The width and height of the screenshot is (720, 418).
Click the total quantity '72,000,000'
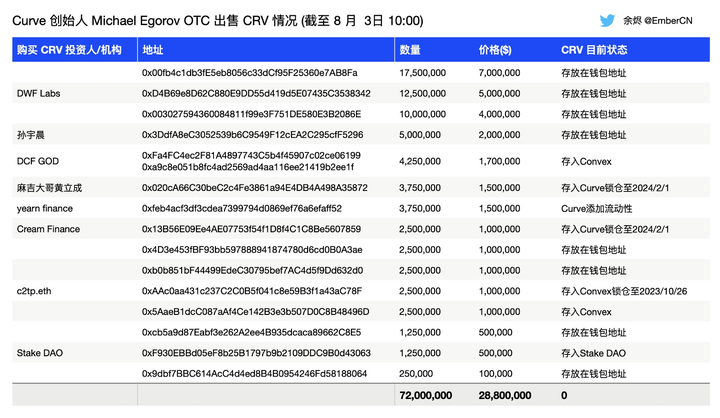426,395
